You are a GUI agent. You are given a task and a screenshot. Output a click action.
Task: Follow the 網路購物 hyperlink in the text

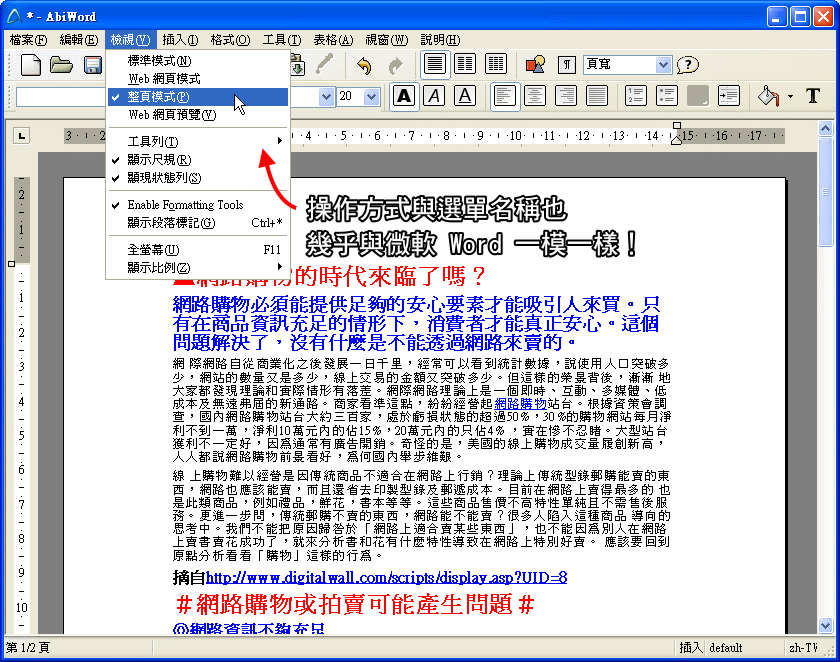pyautogui.click(x=520, y=404)
